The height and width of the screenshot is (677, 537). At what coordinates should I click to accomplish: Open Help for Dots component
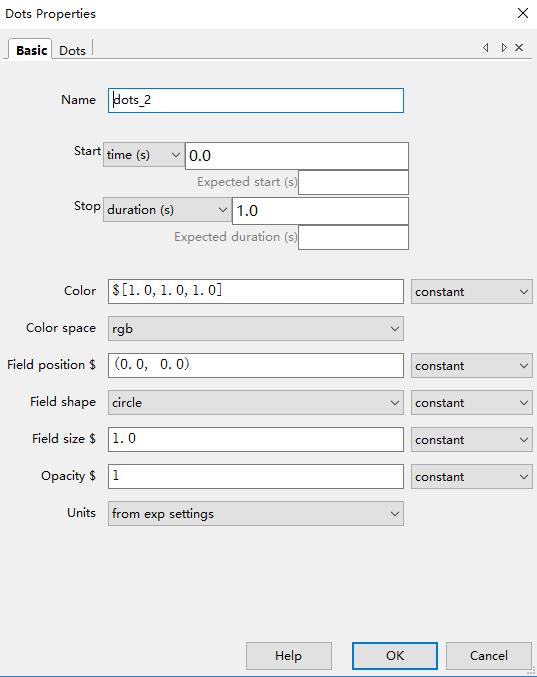coord(288,655)
